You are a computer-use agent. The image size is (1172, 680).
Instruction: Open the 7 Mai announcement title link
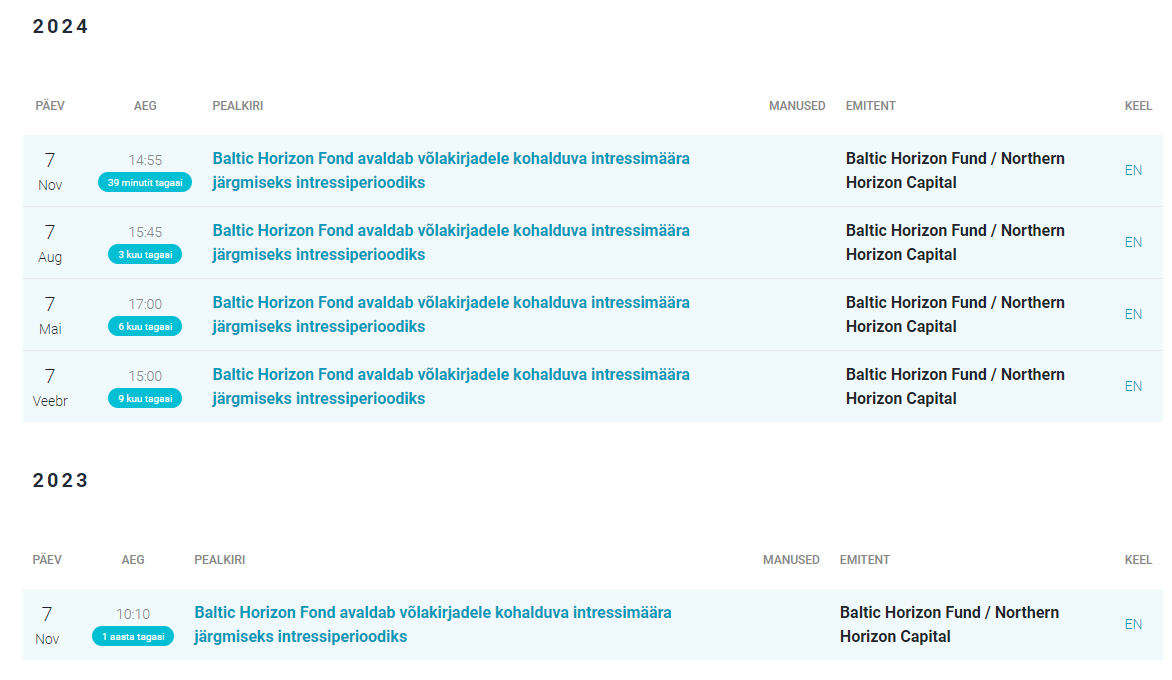[x=450, y=314]
